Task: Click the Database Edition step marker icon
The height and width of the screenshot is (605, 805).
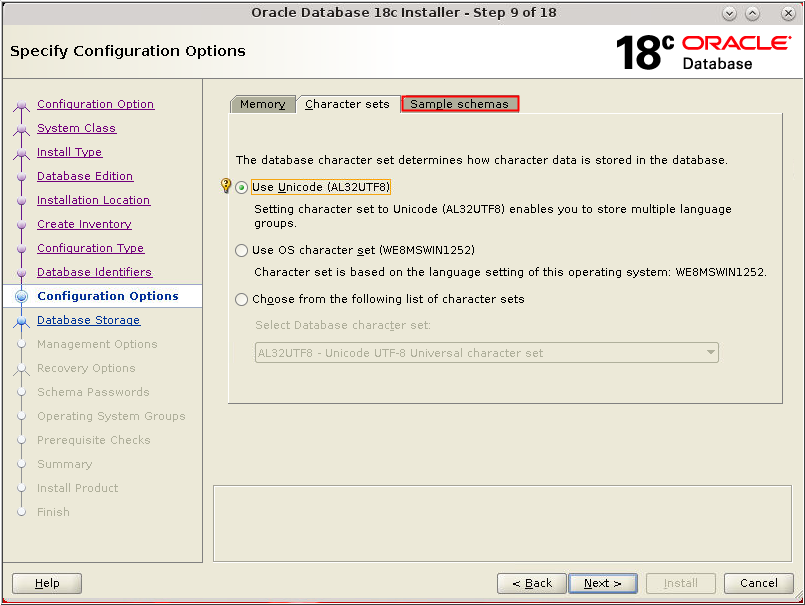Action: (22, 177)
